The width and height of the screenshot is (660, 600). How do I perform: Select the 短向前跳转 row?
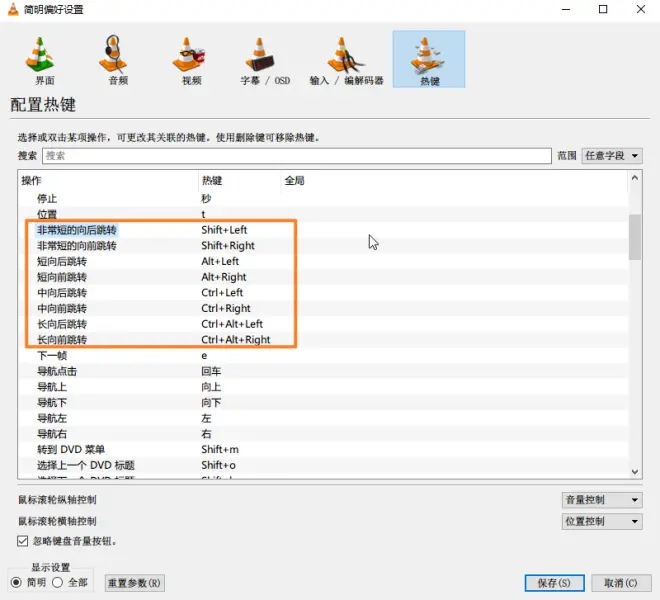tap(323, 277)
